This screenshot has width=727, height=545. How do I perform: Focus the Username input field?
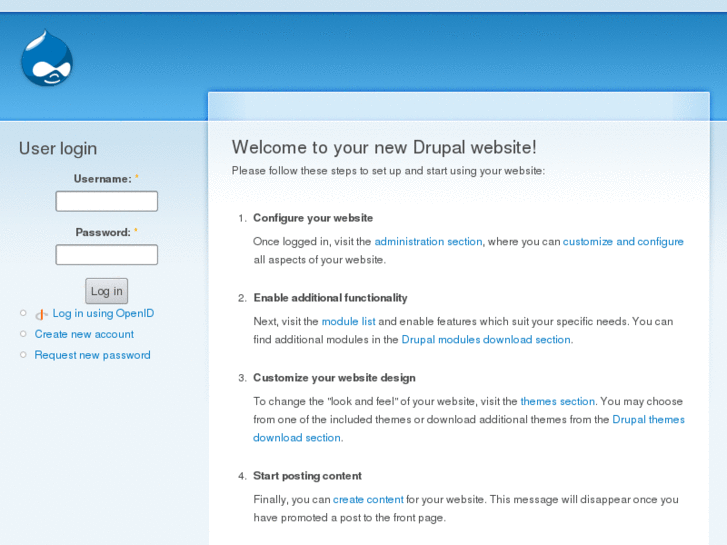coord(107,201)
